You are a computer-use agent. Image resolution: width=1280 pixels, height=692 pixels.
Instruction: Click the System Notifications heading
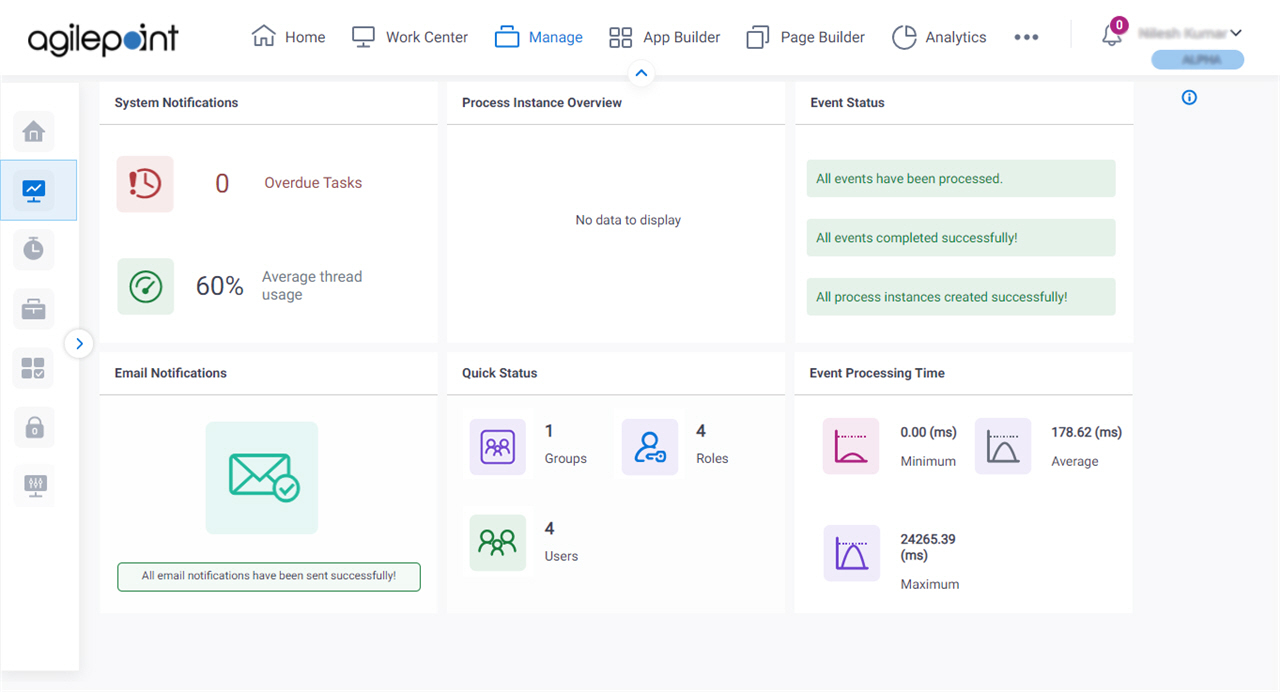[x=176, y=103]
